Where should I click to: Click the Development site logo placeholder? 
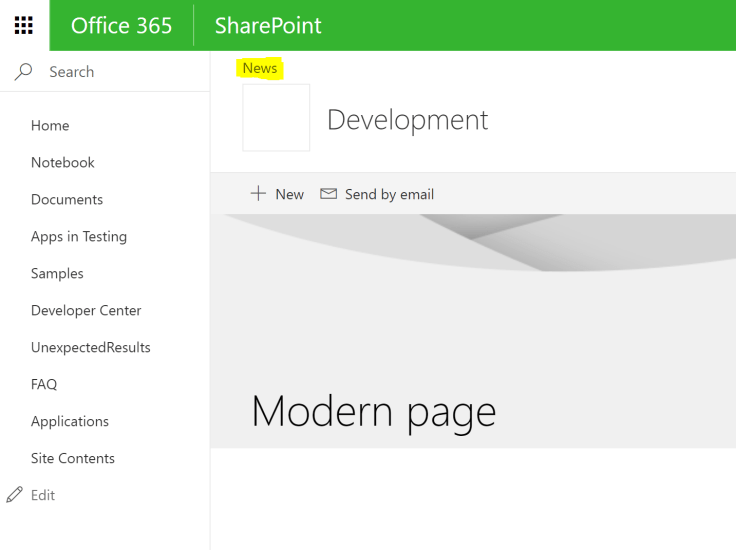[276, 118]
